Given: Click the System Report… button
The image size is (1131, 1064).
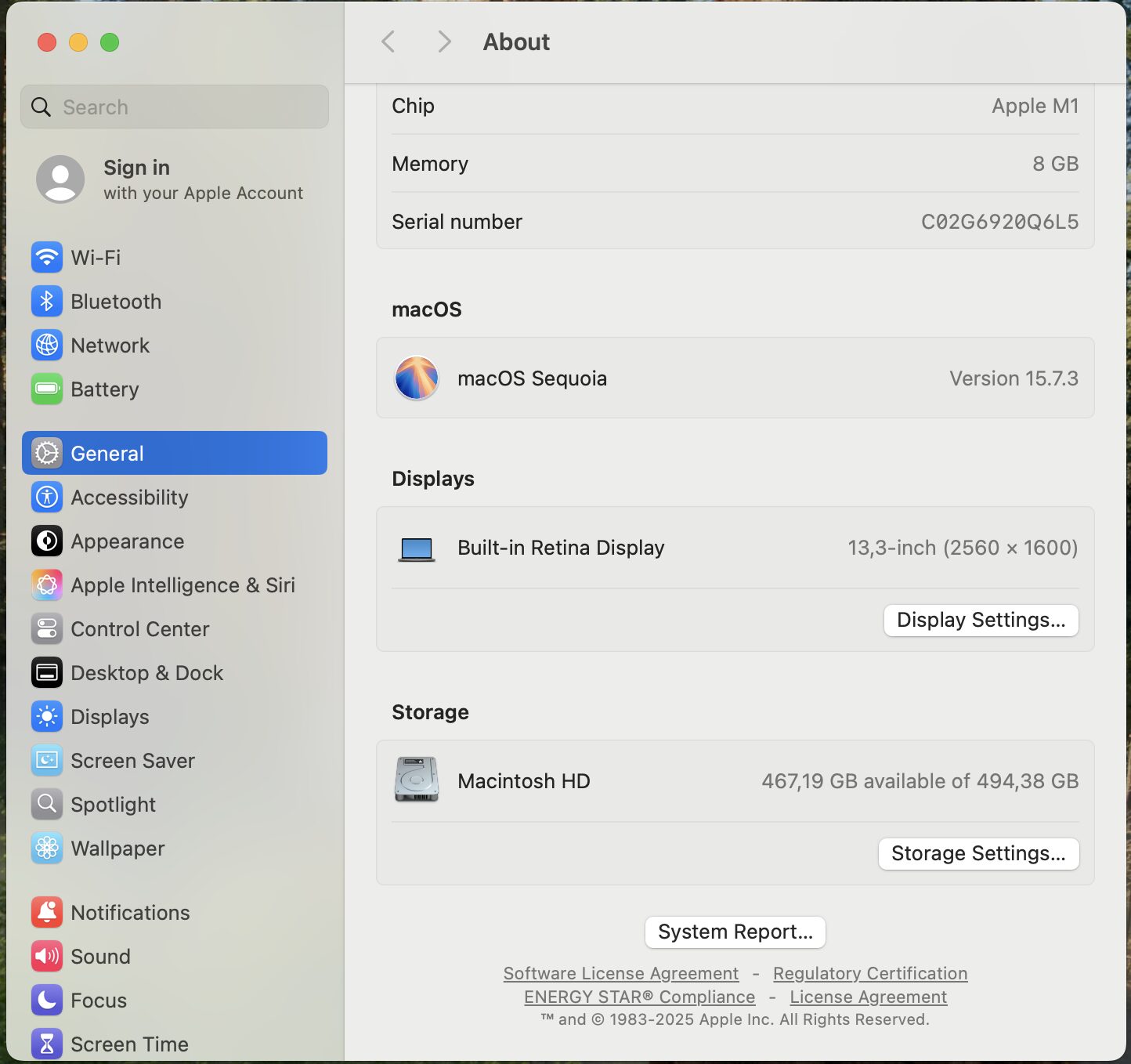Looking at the screenshot, I should pyautogui.click(x=735, y=932).
